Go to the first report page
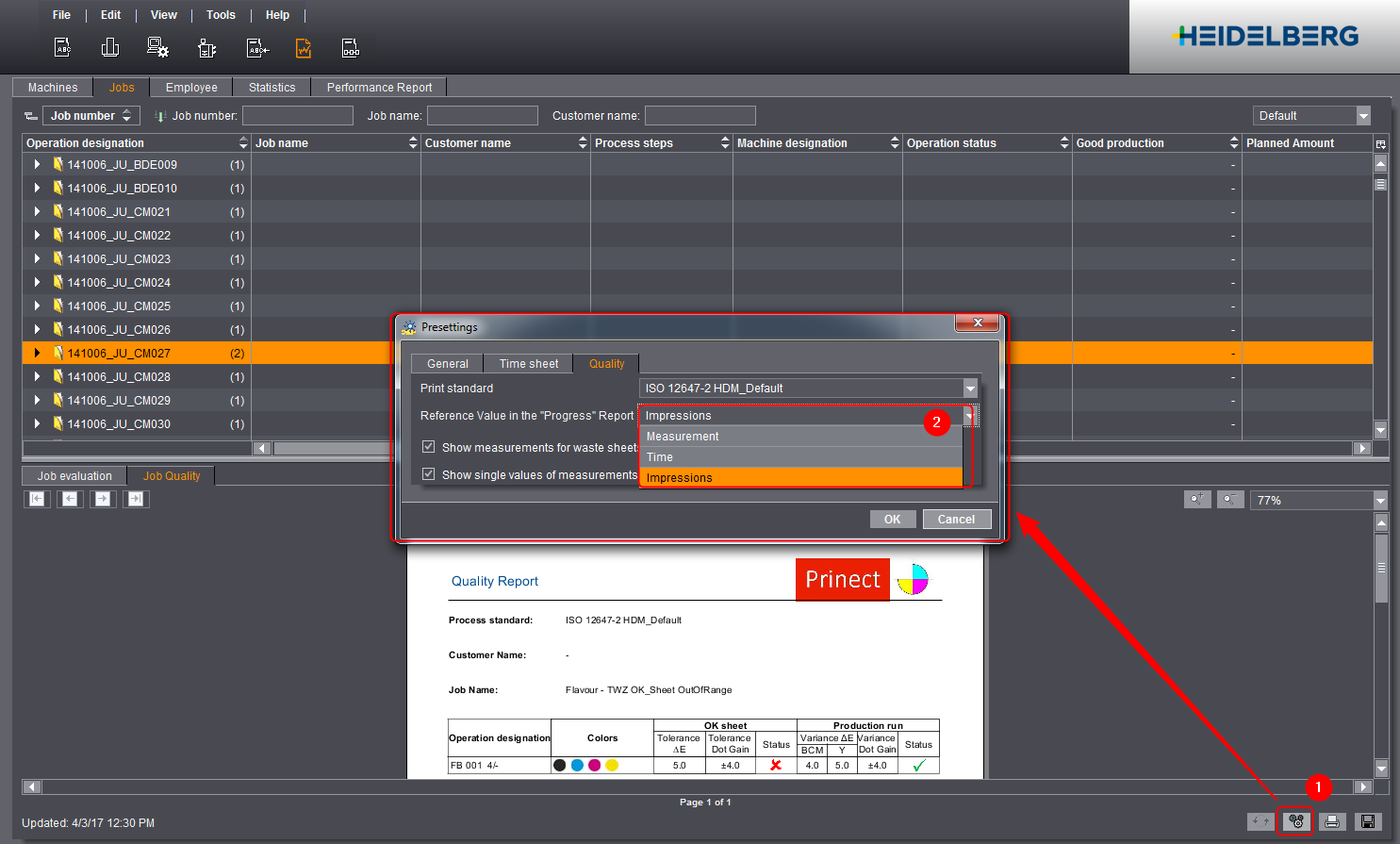 37,499
